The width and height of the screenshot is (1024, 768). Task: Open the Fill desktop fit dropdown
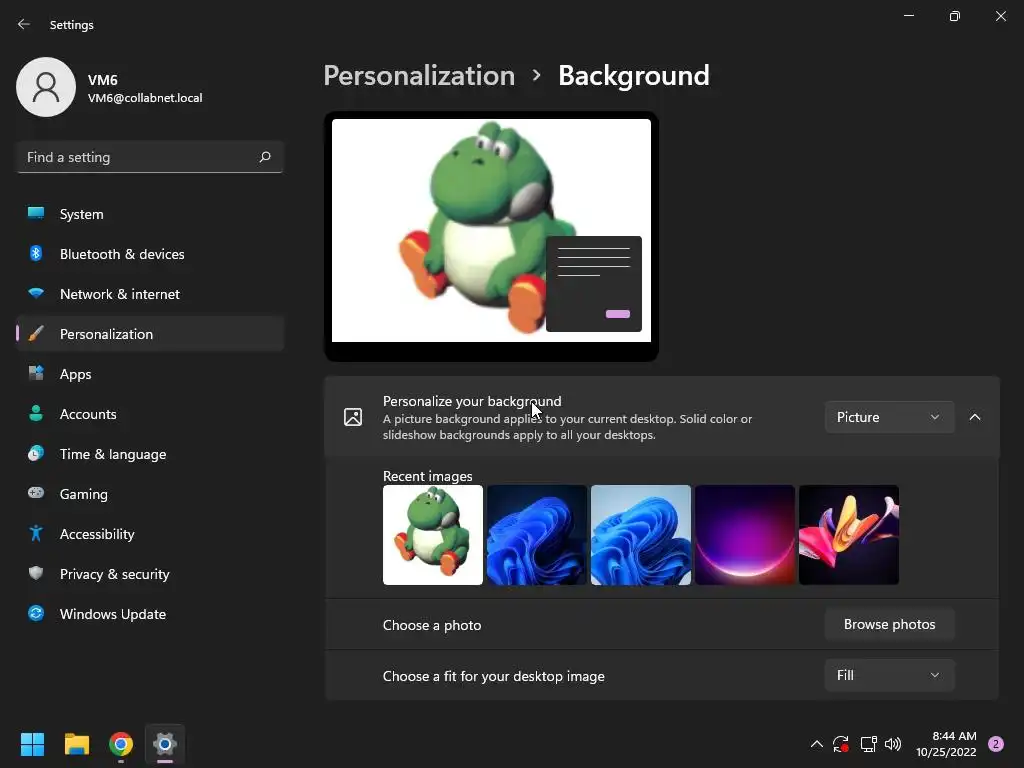click(889, 675)
